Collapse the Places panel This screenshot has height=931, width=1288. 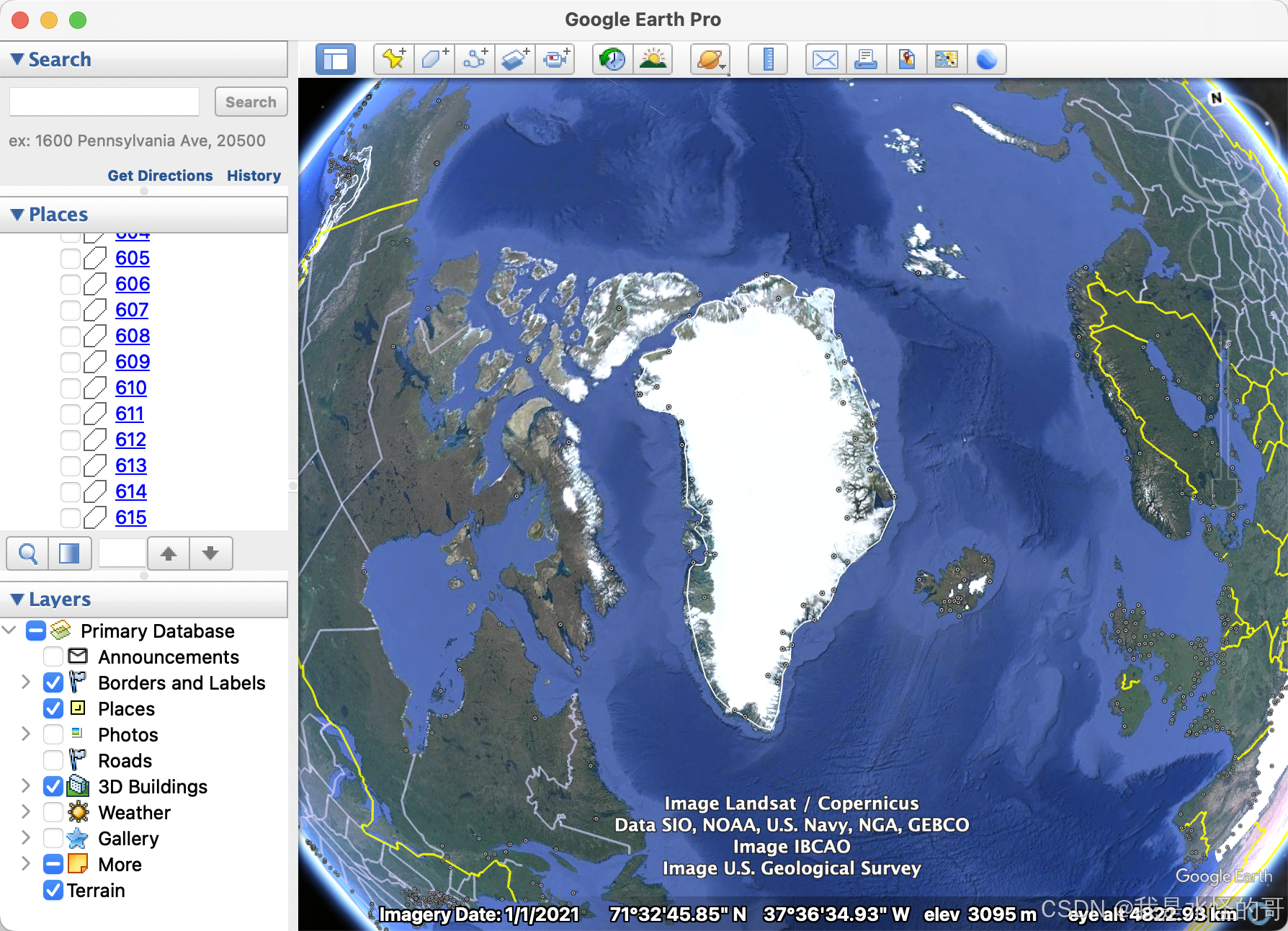(17, 214)
